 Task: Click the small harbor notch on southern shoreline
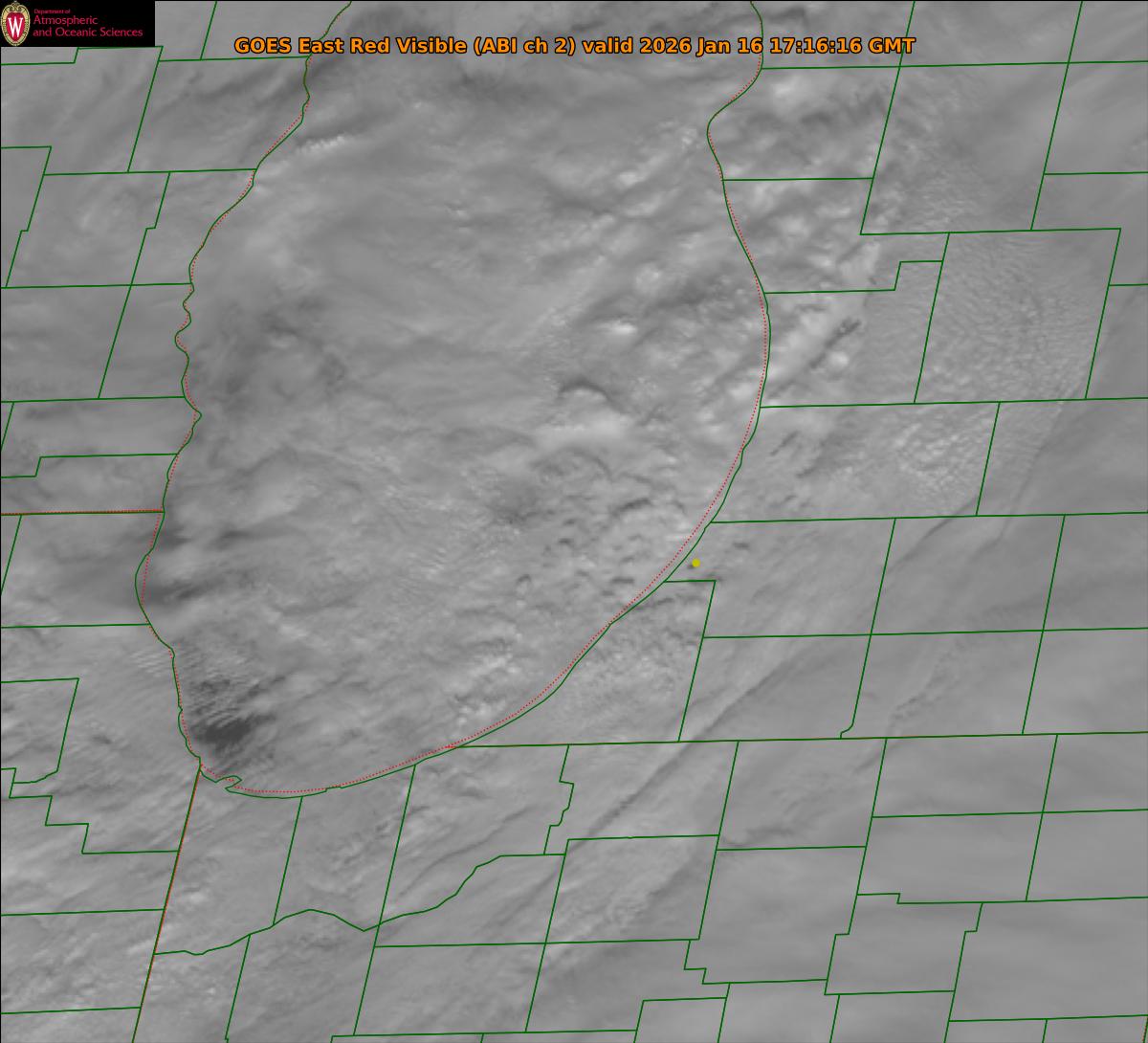point(231,785)
